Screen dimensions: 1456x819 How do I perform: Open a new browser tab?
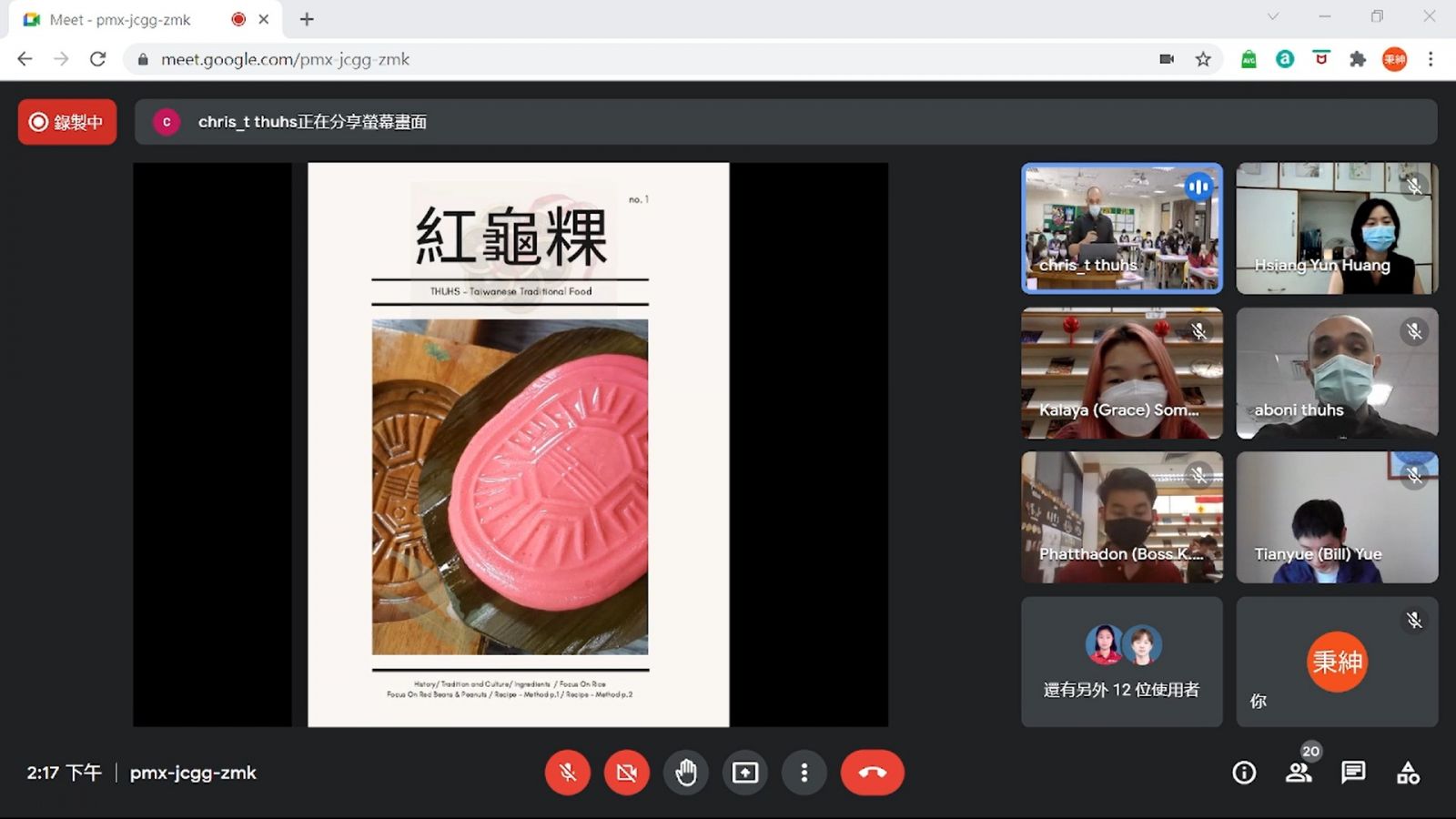tap(307, 19)
